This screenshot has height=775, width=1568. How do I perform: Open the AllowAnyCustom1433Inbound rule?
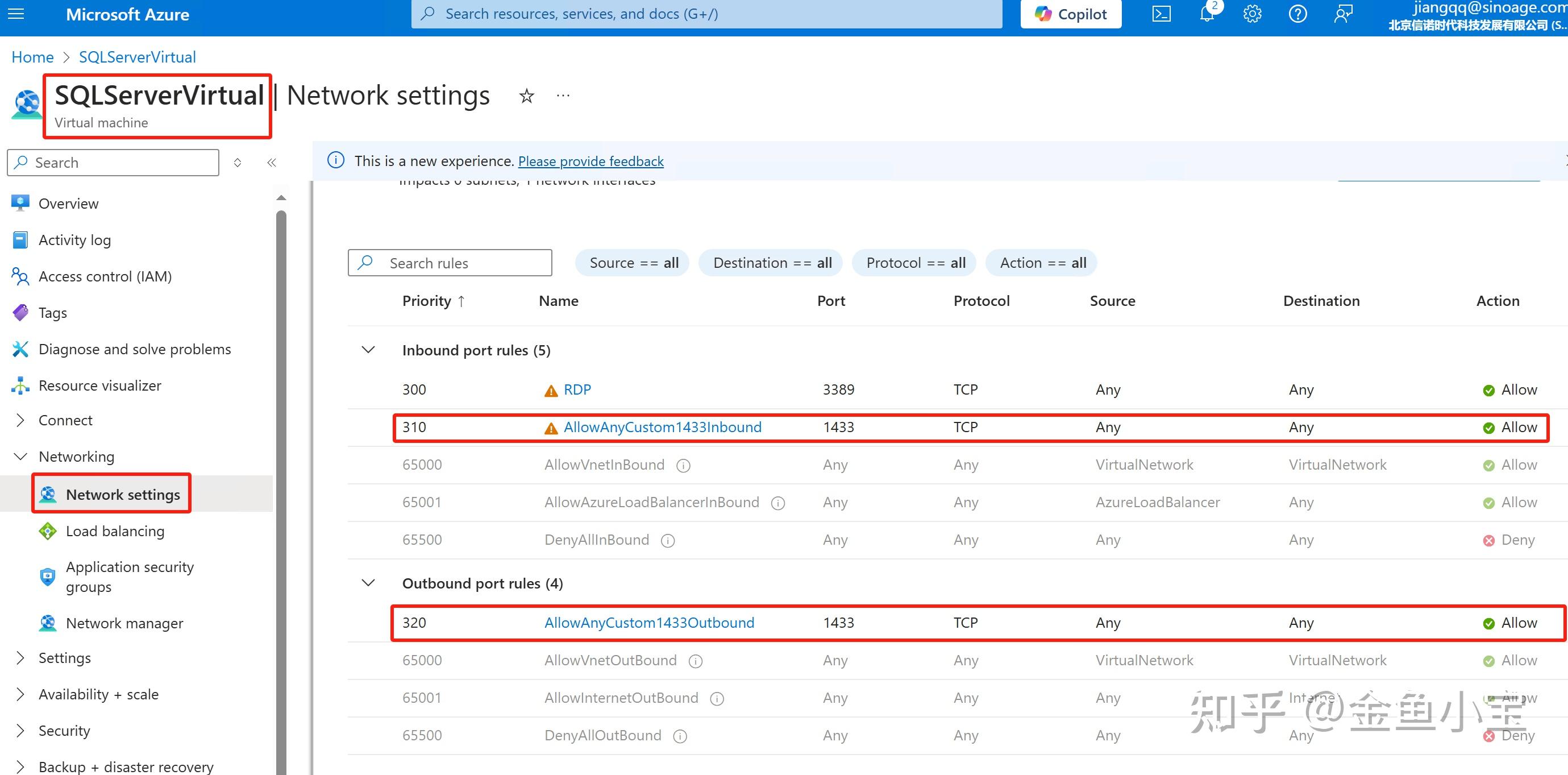662,427
